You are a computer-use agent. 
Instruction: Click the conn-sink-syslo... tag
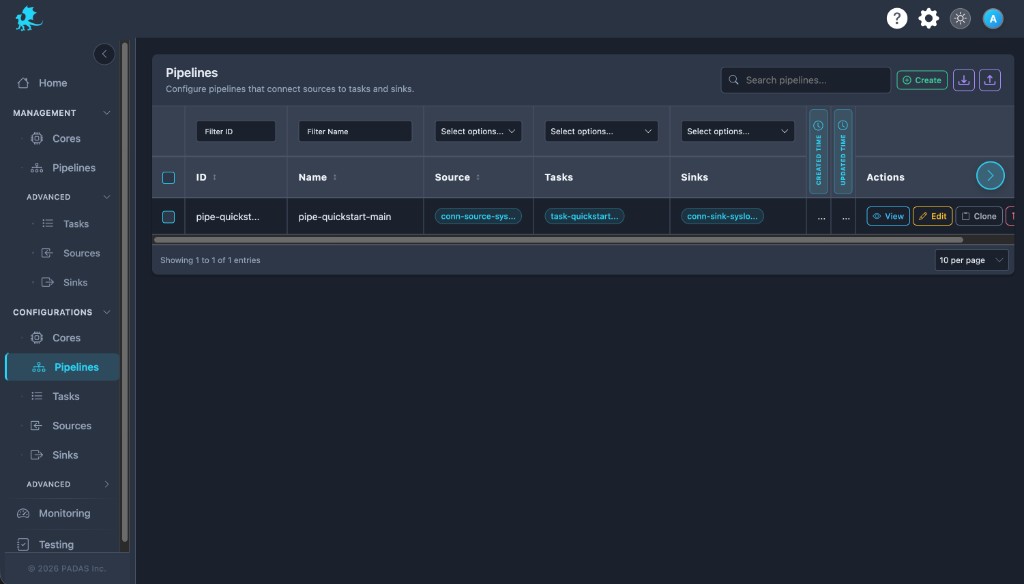pos(722,216)
